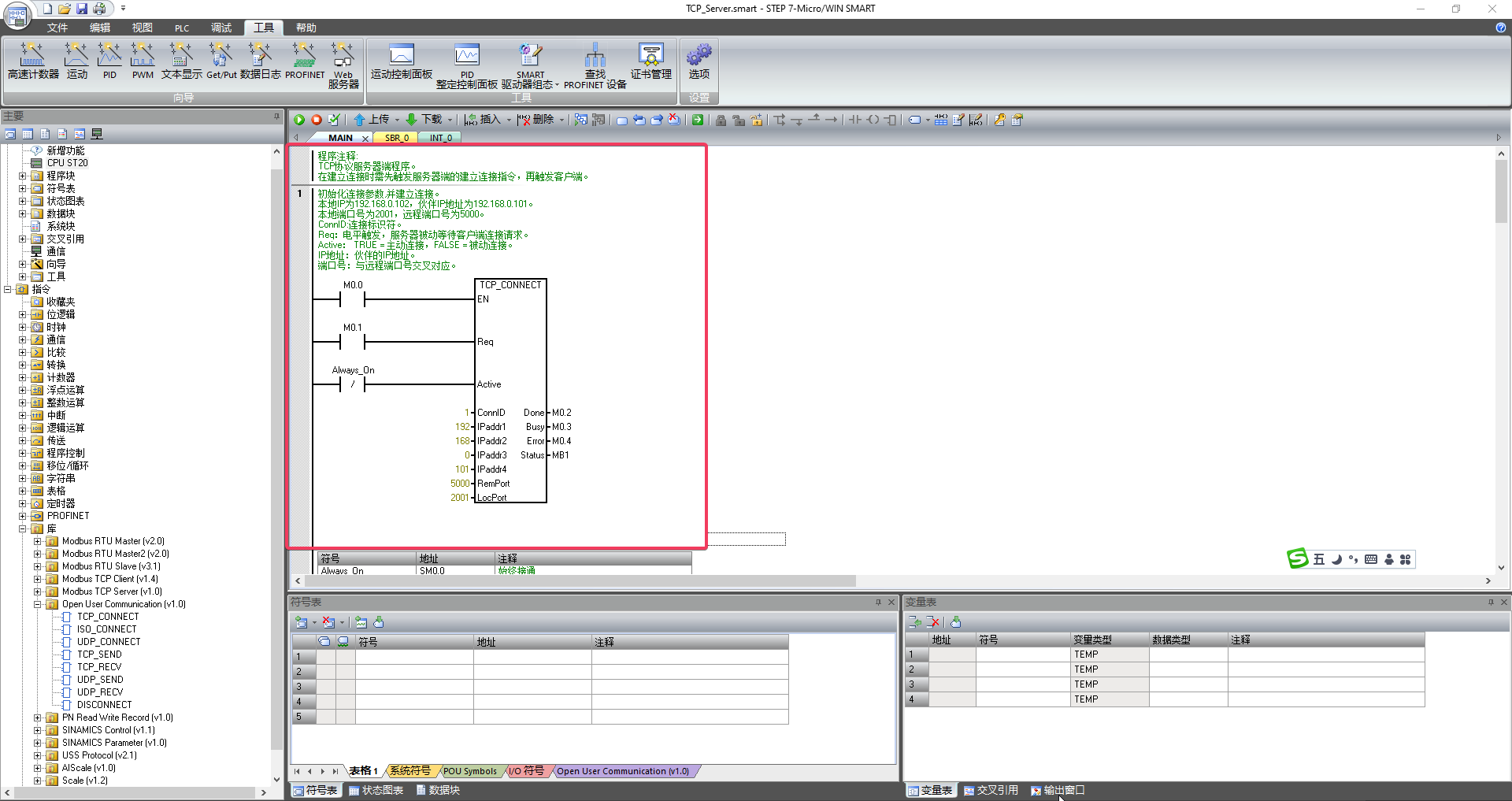This screenshot has width=1512, height=801.
Task: Open the 文件 menu
Action: coord(57,28)
